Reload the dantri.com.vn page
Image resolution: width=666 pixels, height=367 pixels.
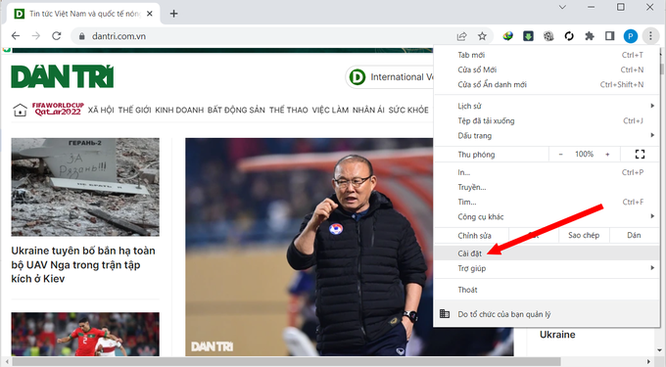pos(56,36)
